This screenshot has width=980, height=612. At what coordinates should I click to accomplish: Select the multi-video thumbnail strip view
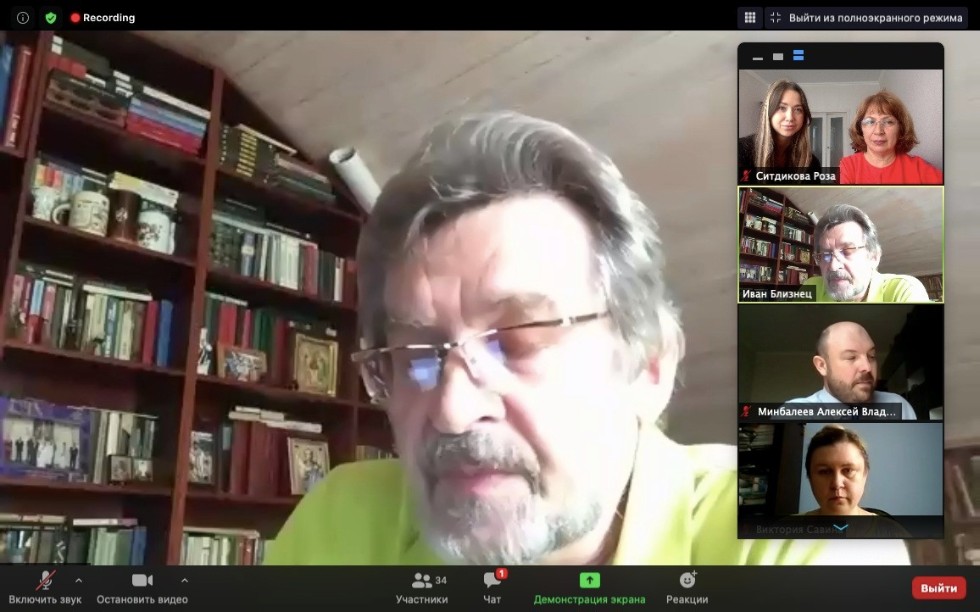798,56
